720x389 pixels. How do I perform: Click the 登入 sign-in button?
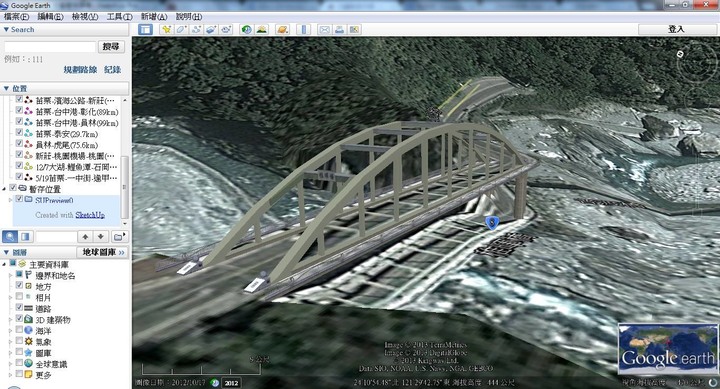tap(676, 29)
